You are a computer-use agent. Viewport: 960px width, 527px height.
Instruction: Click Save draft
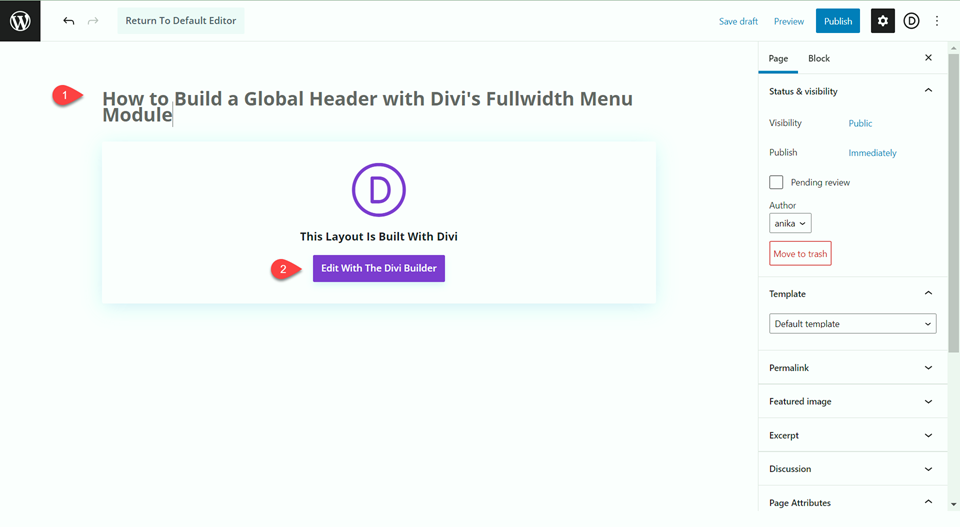(738, 21)
